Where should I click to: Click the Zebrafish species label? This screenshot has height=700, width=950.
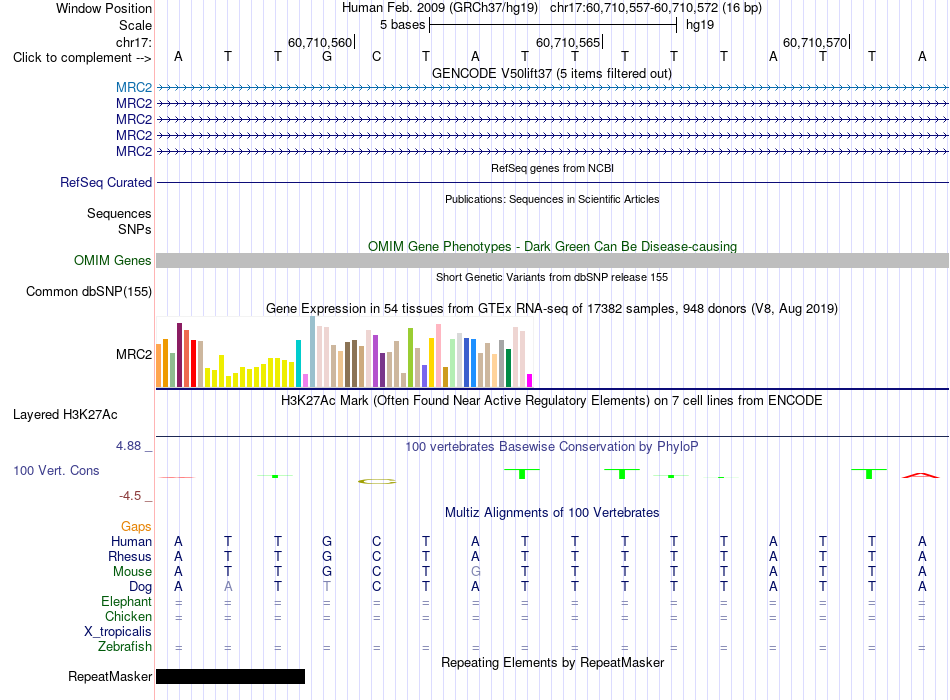pyautogui.click(x=125, y=647)
